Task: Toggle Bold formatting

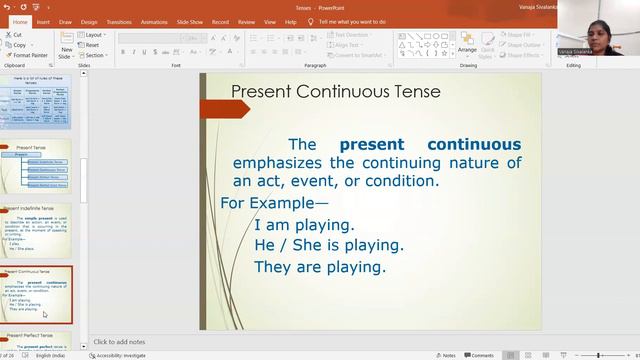Action: tap(123, 52)
